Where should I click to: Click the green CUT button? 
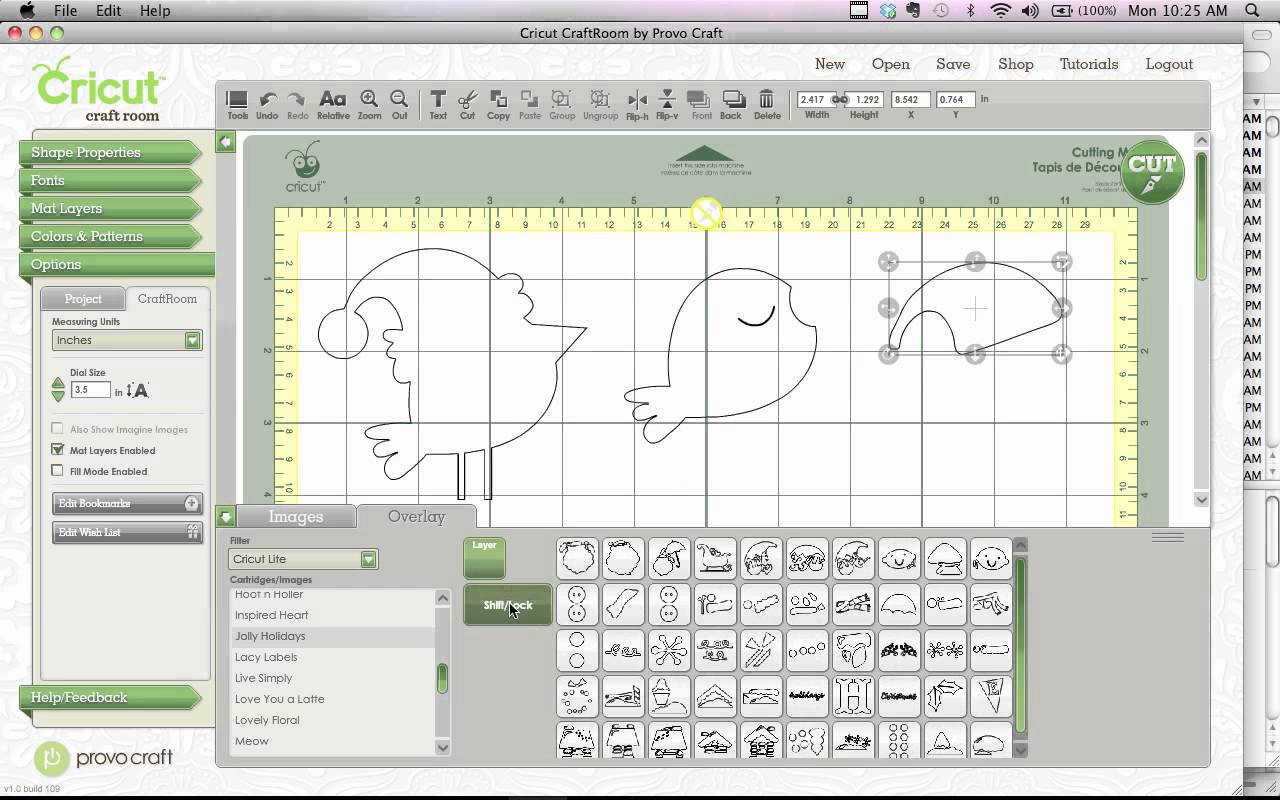1152,171
